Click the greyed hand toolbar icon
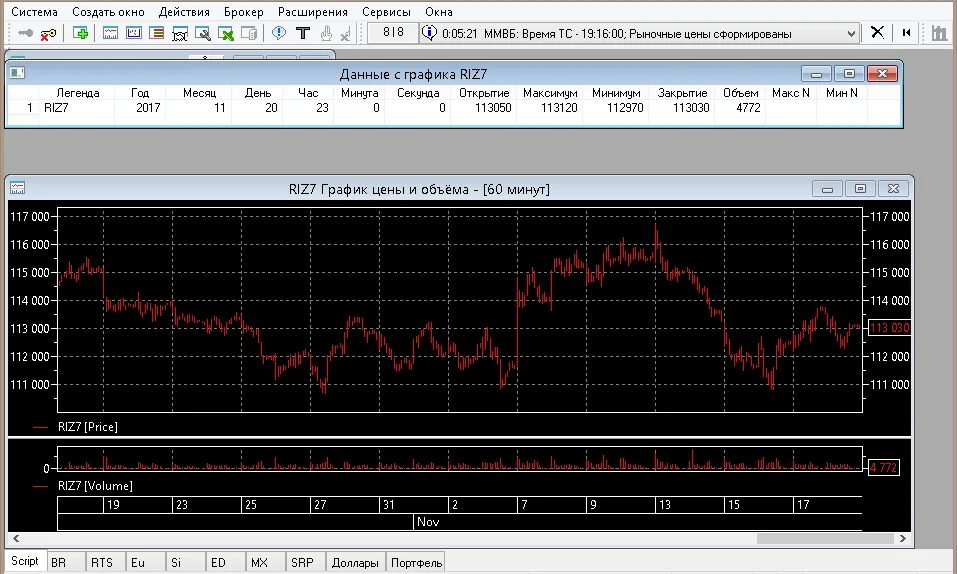957x574 pixels. click(x=326, y=34)
